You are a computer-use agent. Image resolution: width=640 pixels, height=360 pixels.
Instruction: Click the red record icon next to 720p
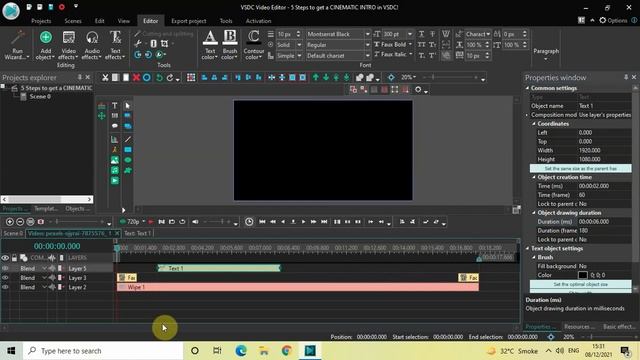coord(151,222)
